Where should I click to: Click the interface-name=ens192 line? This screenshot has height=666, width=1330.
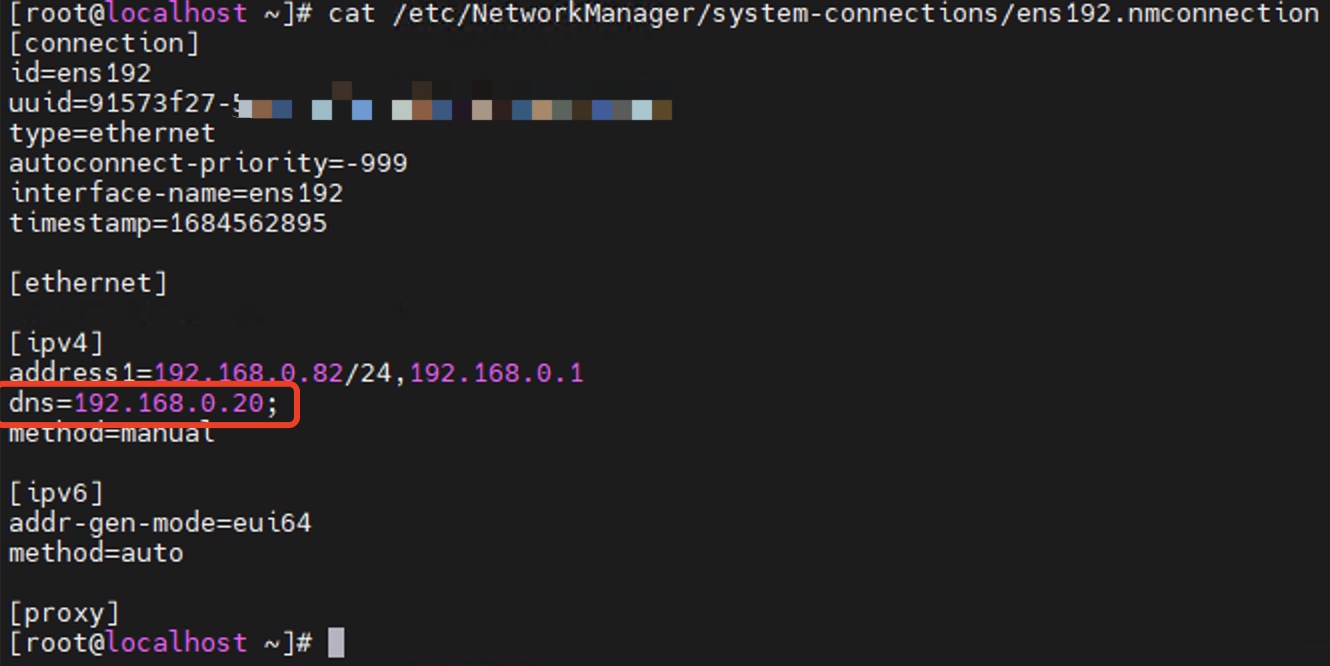click(x=176, y=194)
